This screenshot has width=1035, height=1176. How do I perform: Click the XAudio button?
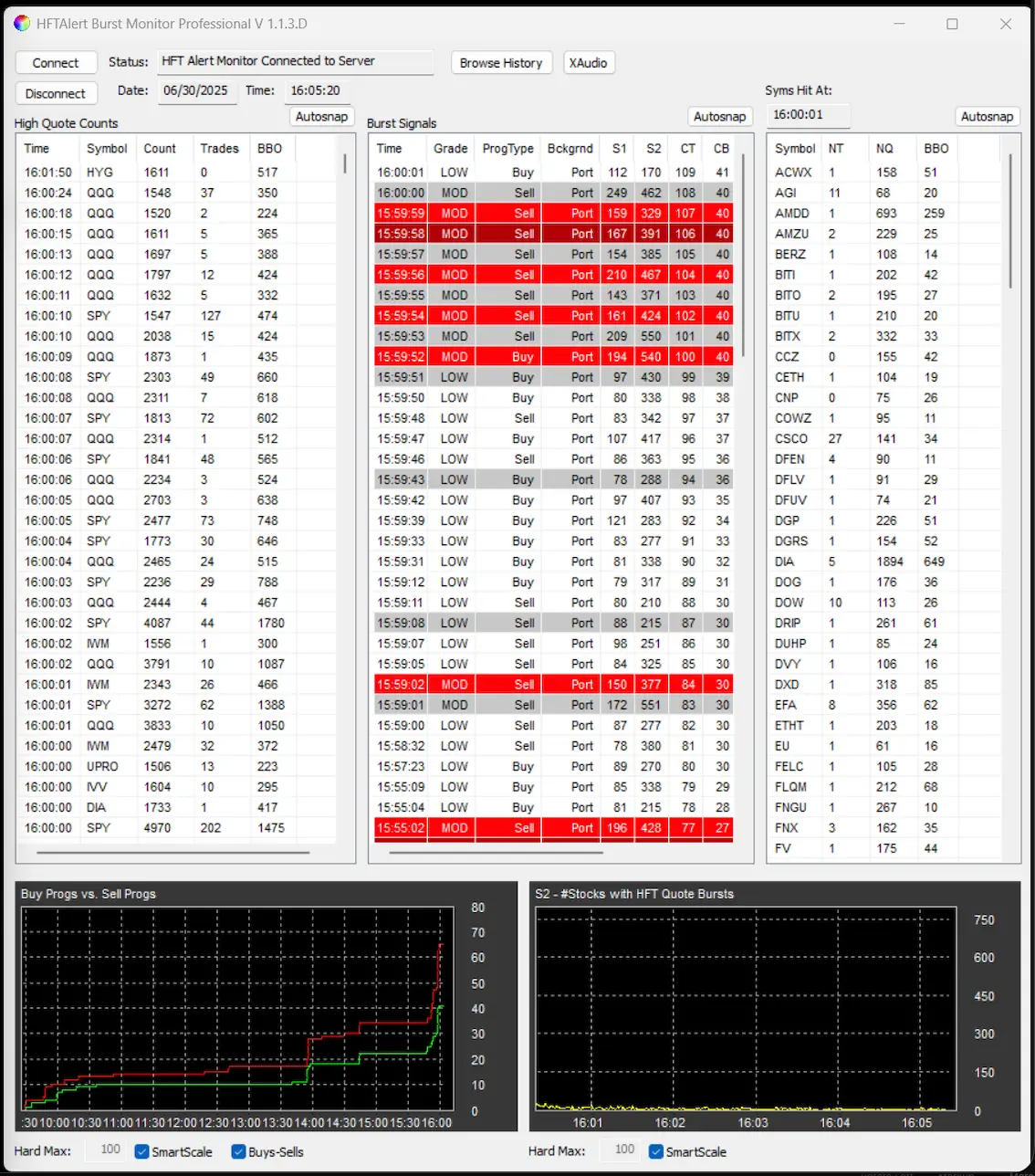point(588,63)
